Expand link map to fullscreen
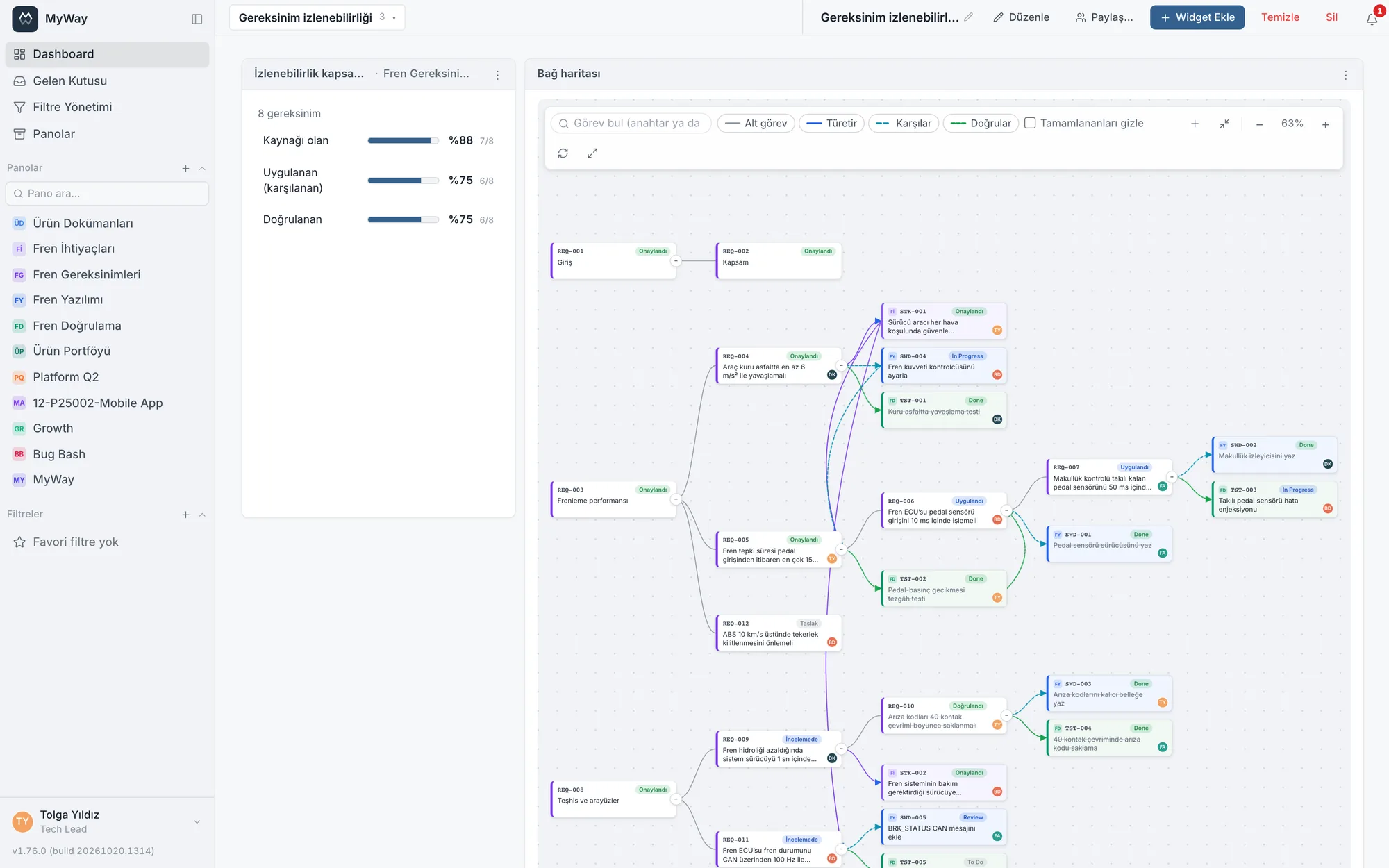 click(x=592, y=153)
